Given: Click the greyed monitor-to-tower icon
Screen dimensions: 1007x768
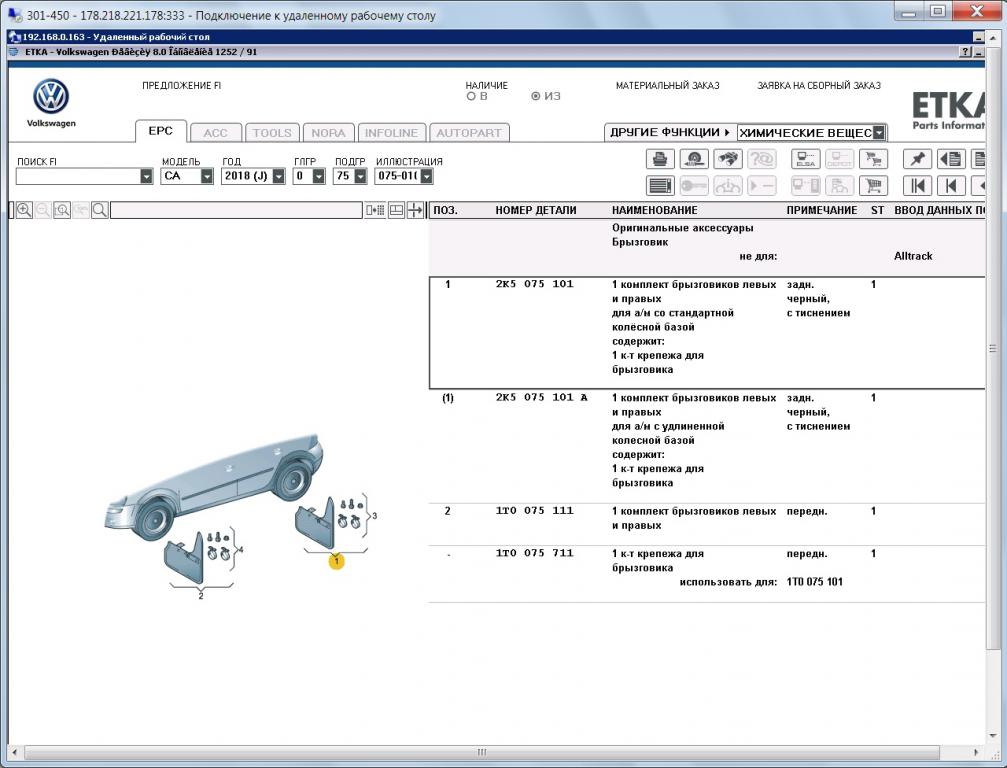Looking at the screenshot, I should 805,186.
